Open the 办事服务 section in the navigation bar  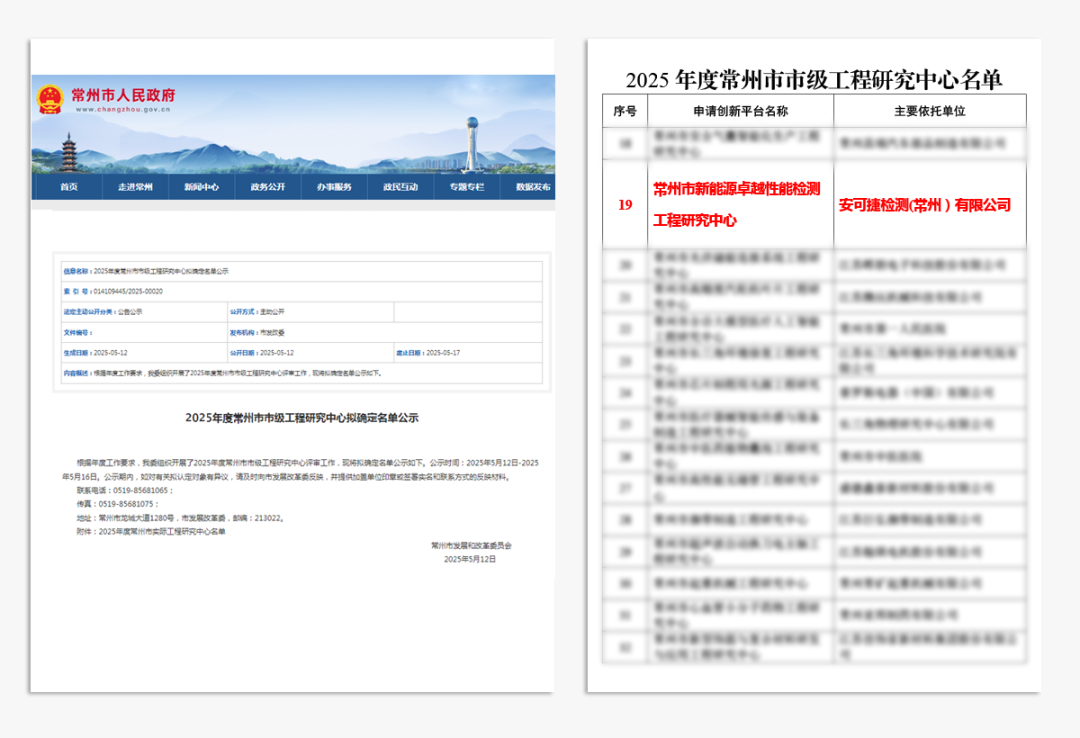pos(334,187)
